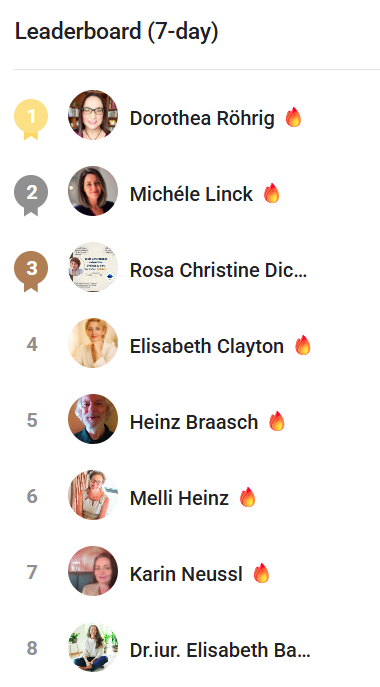
Task: Click the flame icon after Karin Neussl
Action: pyautogui.click(x=261, y=573)
